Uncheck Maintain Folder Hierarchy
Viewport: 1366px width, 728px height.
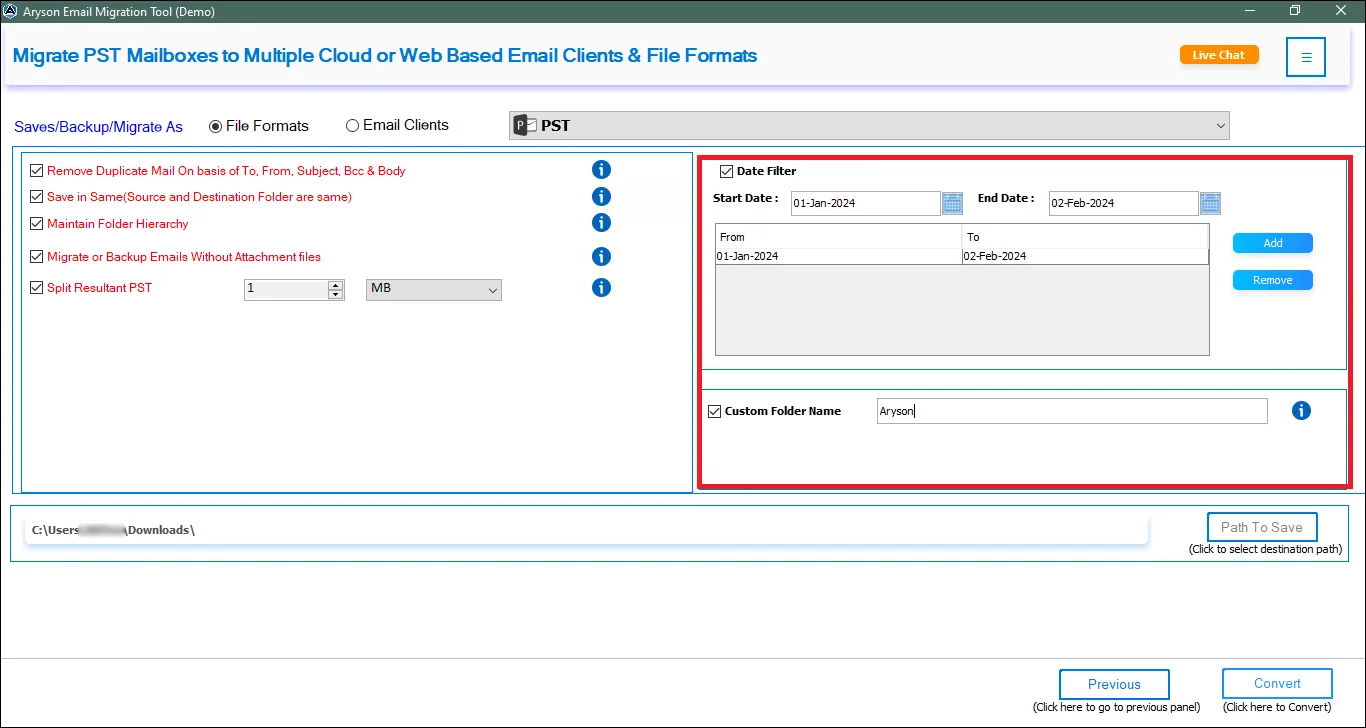37,224
